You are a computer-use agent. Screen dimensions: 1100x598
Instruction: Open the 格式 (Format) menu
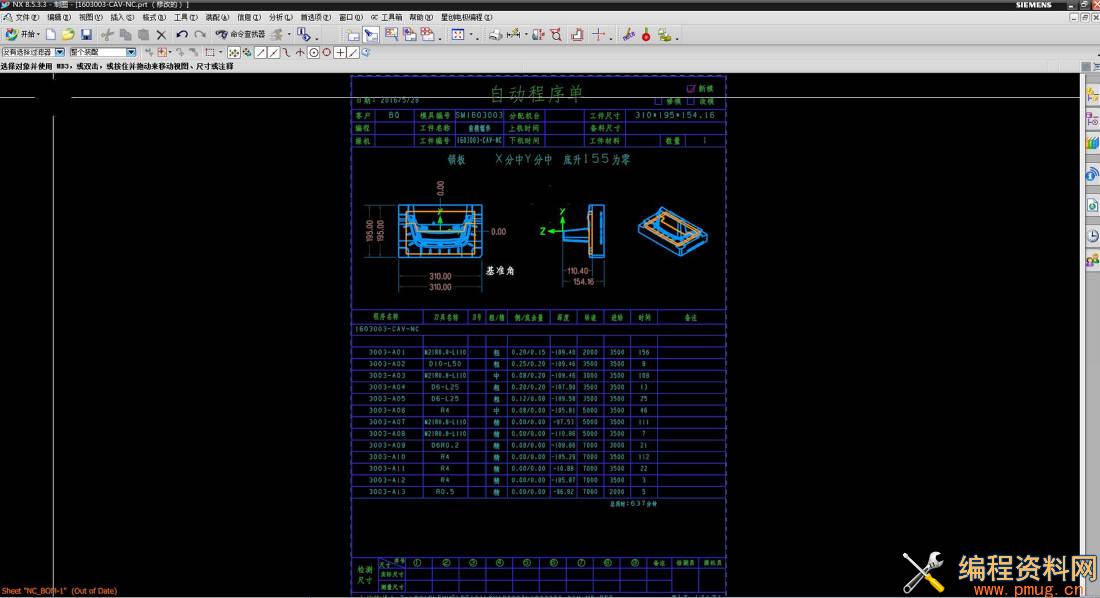click(154, 17)
